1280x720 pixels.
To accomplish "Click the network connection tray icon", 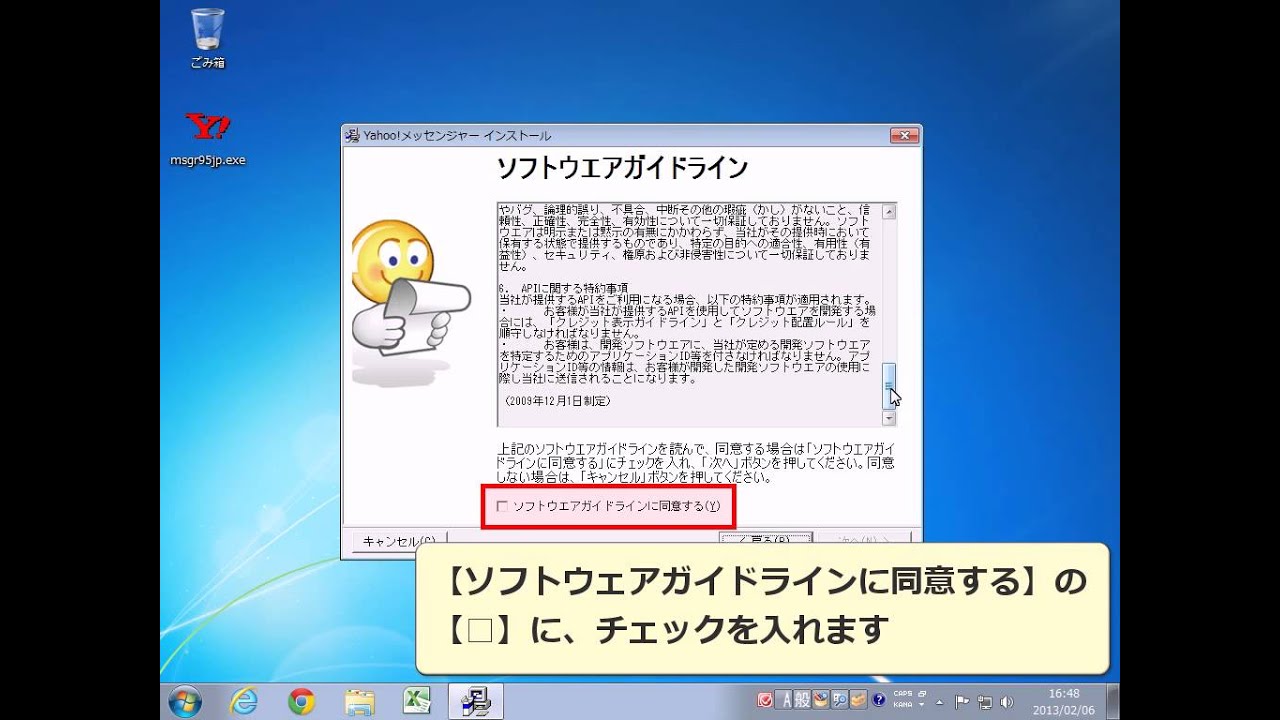I will pos(985,702).
